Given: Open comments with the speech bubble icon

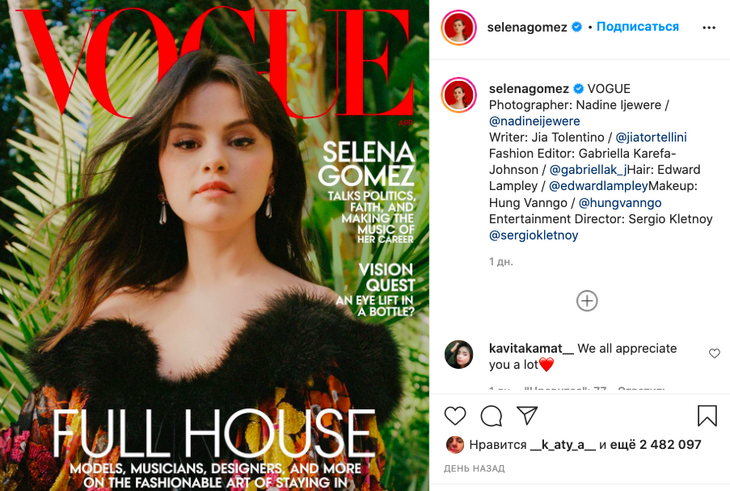Looking at the screenshot, I should click(491, 416).
